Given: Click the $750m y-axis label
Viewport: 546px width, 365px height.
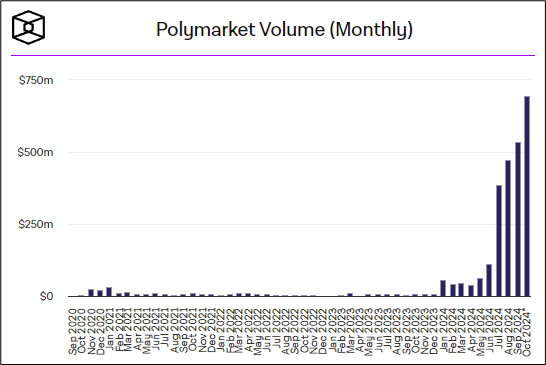Looking at the screenshot, I should (36, 80).
